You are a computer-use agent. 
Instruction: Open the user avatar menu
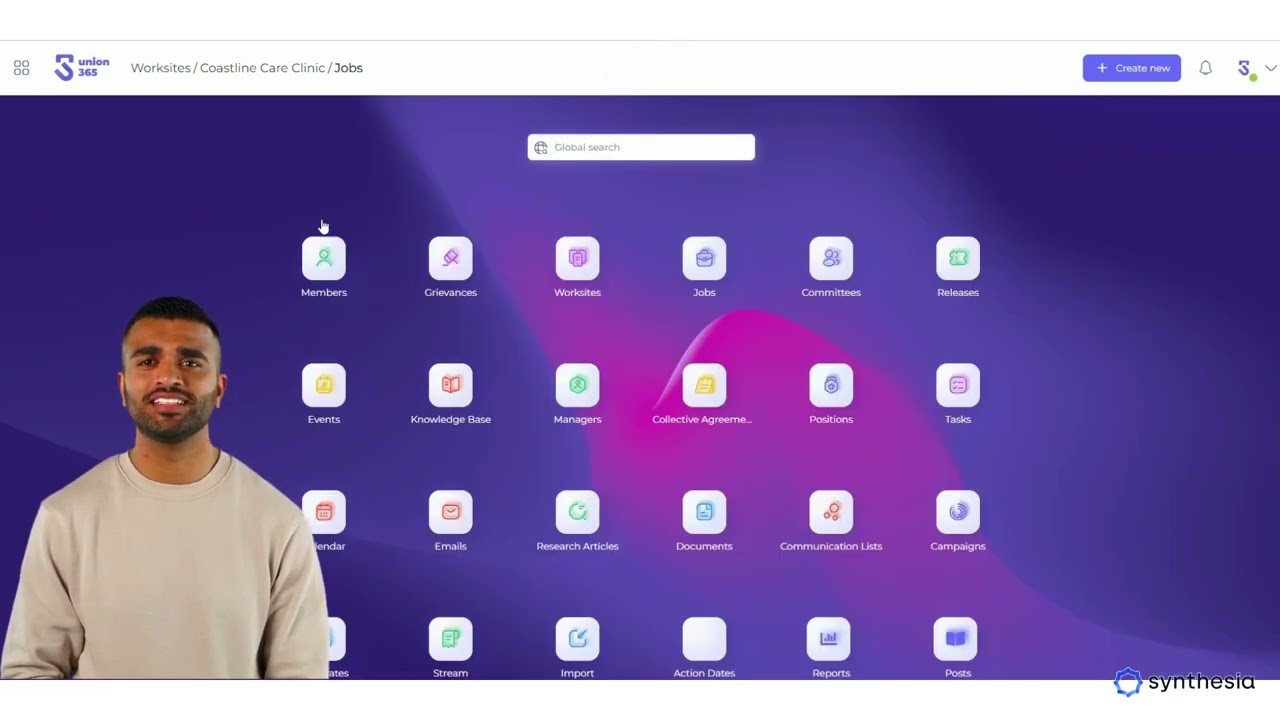(x=1246, y=68)
